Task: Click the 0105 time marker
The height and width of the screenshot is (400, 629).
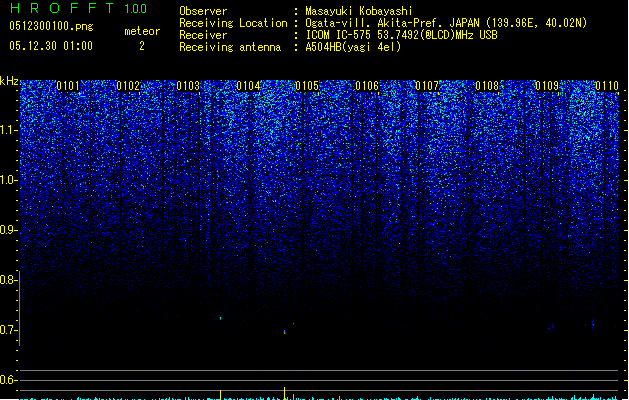Action: 307,86
